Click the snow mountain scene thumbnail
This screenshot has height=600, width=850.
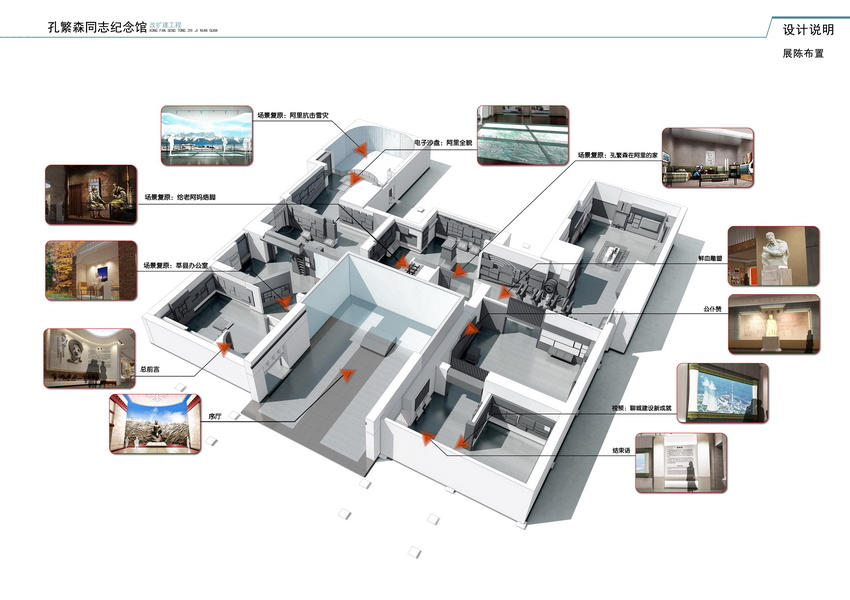(207, 135)
